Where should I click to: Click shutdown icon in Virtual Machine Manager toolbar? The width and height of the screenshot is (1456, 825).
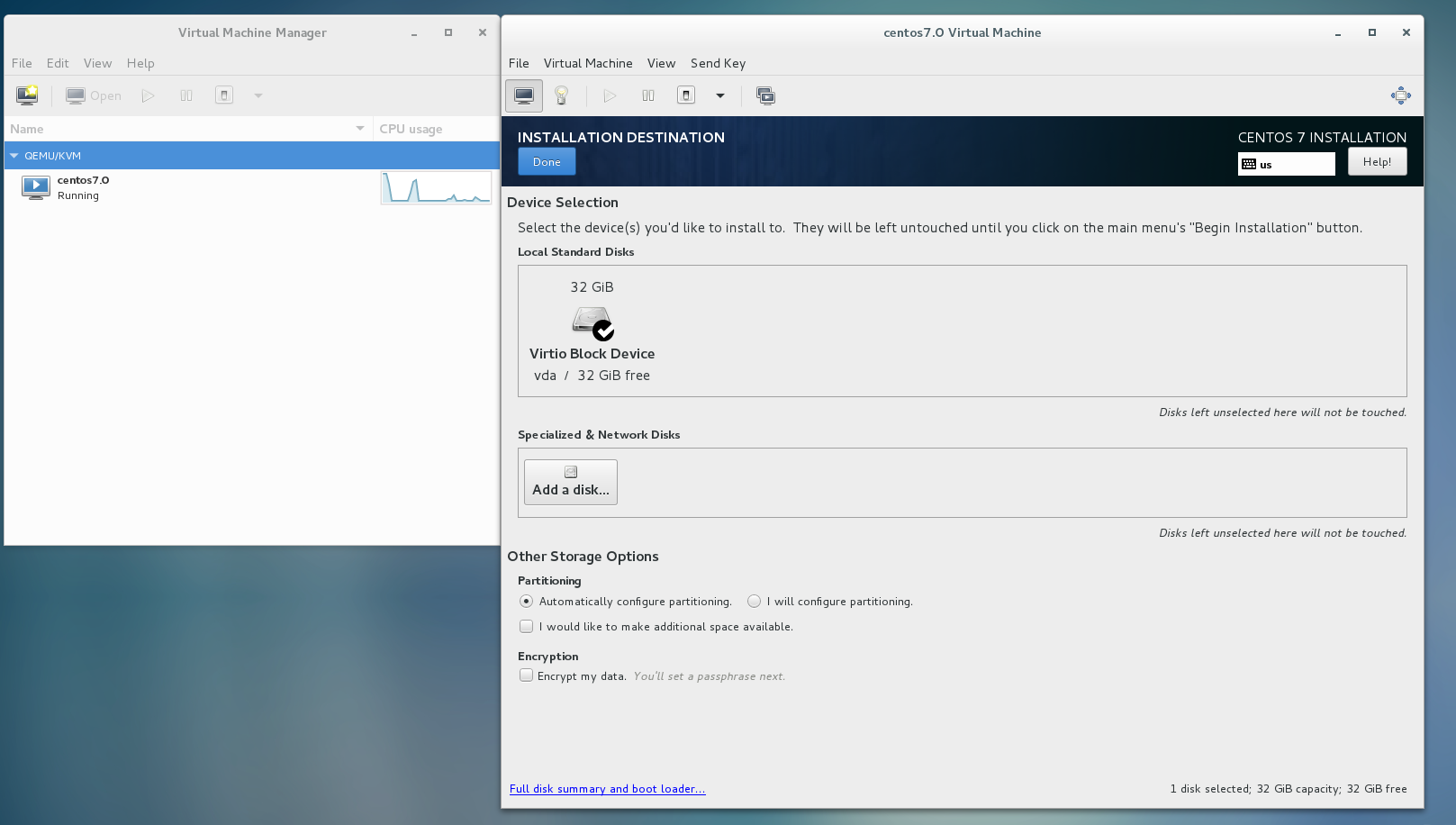pos(224,95)
